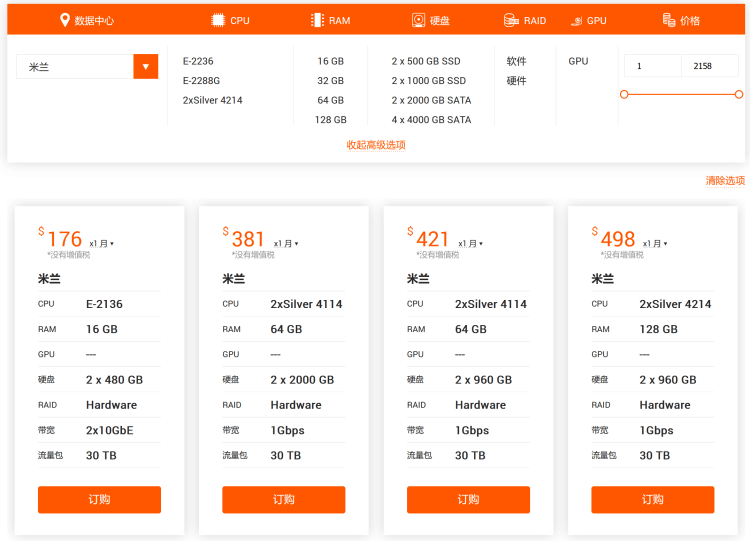
Task: Click the hard disk icon in header
Action: pyautogui.click(x=418, y=20)
